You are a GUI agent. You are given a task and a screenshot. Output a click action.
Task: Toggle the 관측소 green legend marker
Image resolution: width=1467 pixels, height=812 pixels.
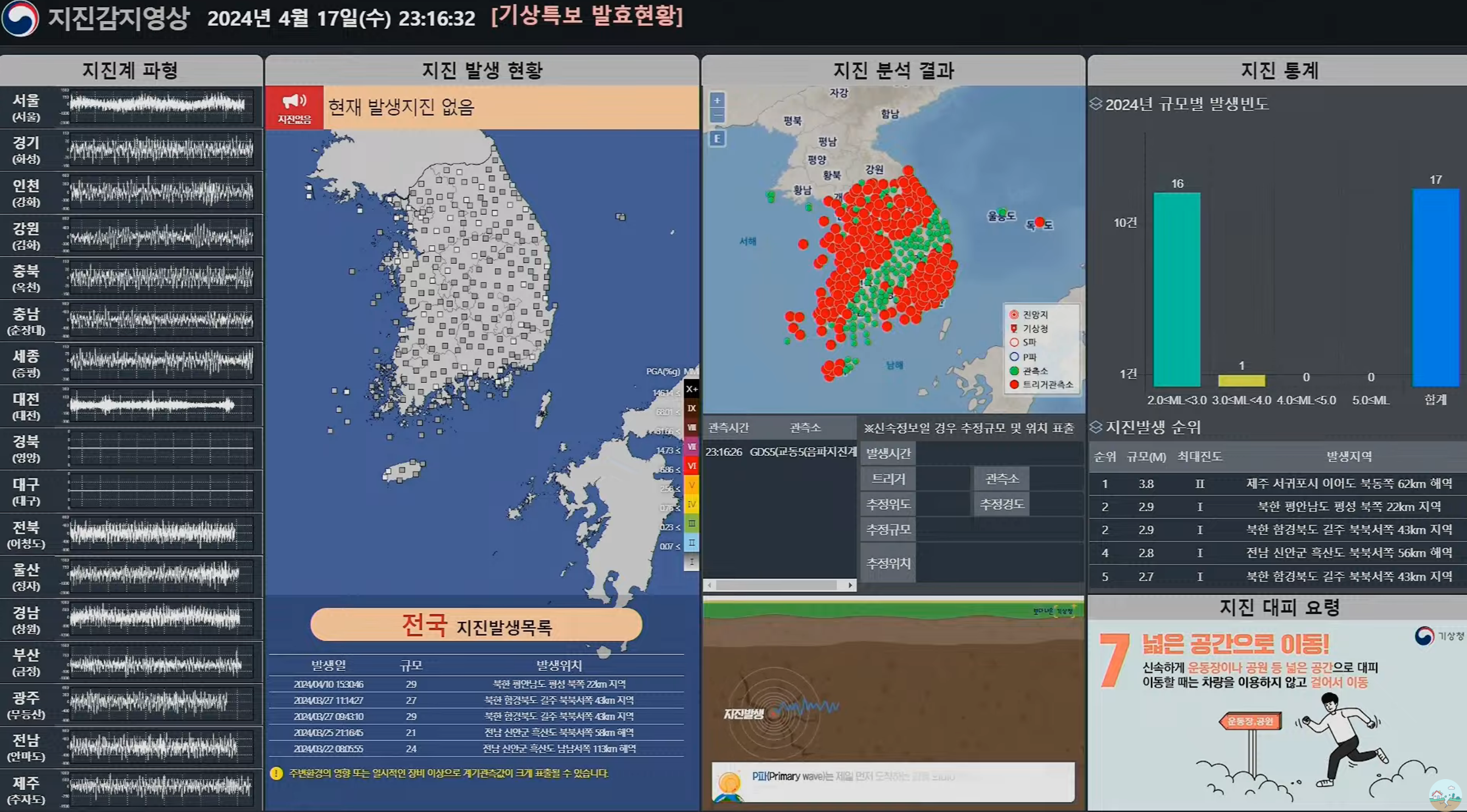(1014, 371)
